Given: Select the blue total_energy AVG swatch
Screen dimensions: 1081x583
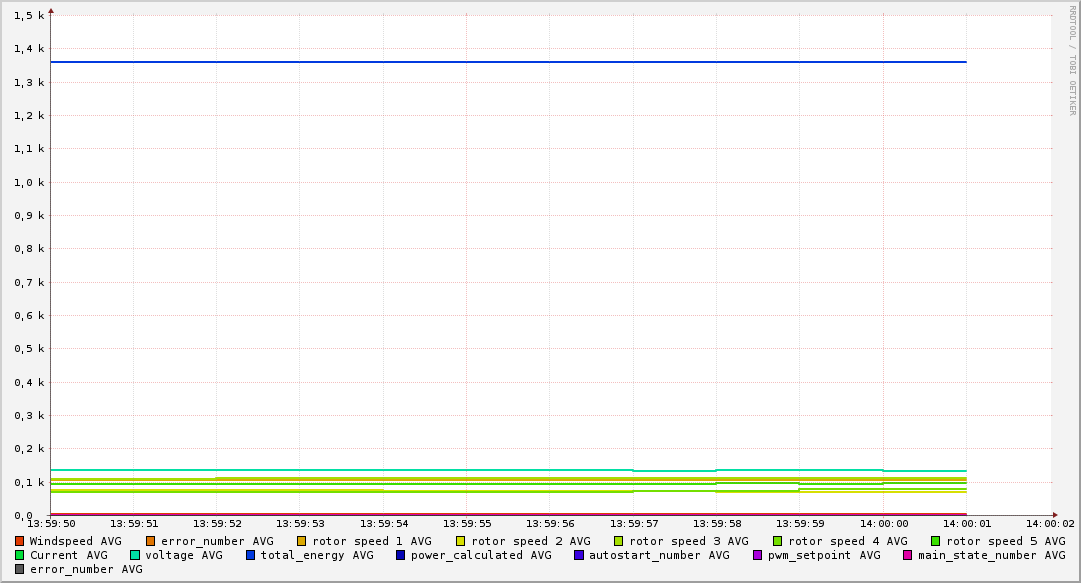Looking at the screenshot, I should click(x=251, y=555).
